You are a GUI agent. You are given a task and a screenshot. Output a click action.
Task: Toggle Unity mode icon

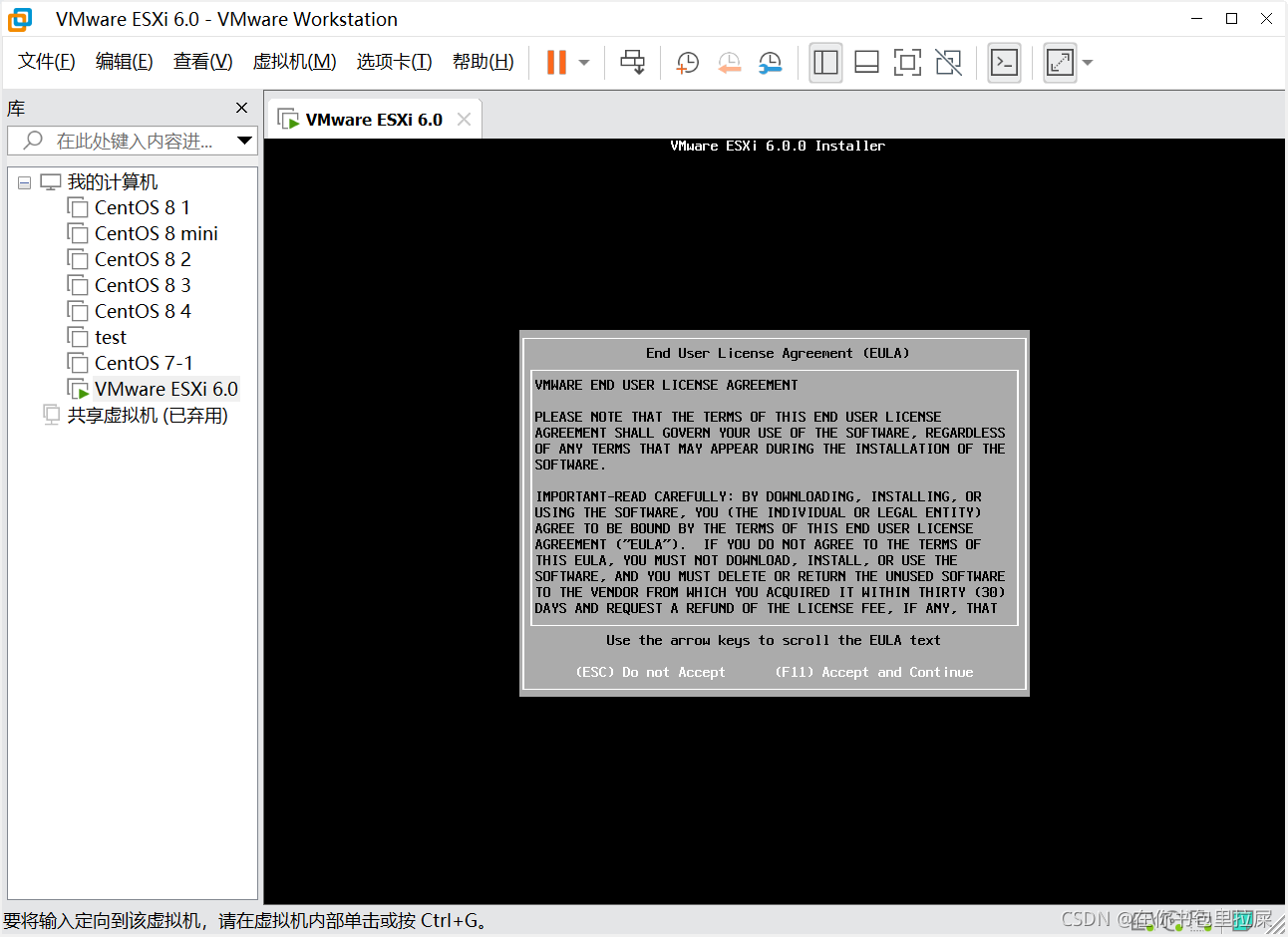point(948,63)
